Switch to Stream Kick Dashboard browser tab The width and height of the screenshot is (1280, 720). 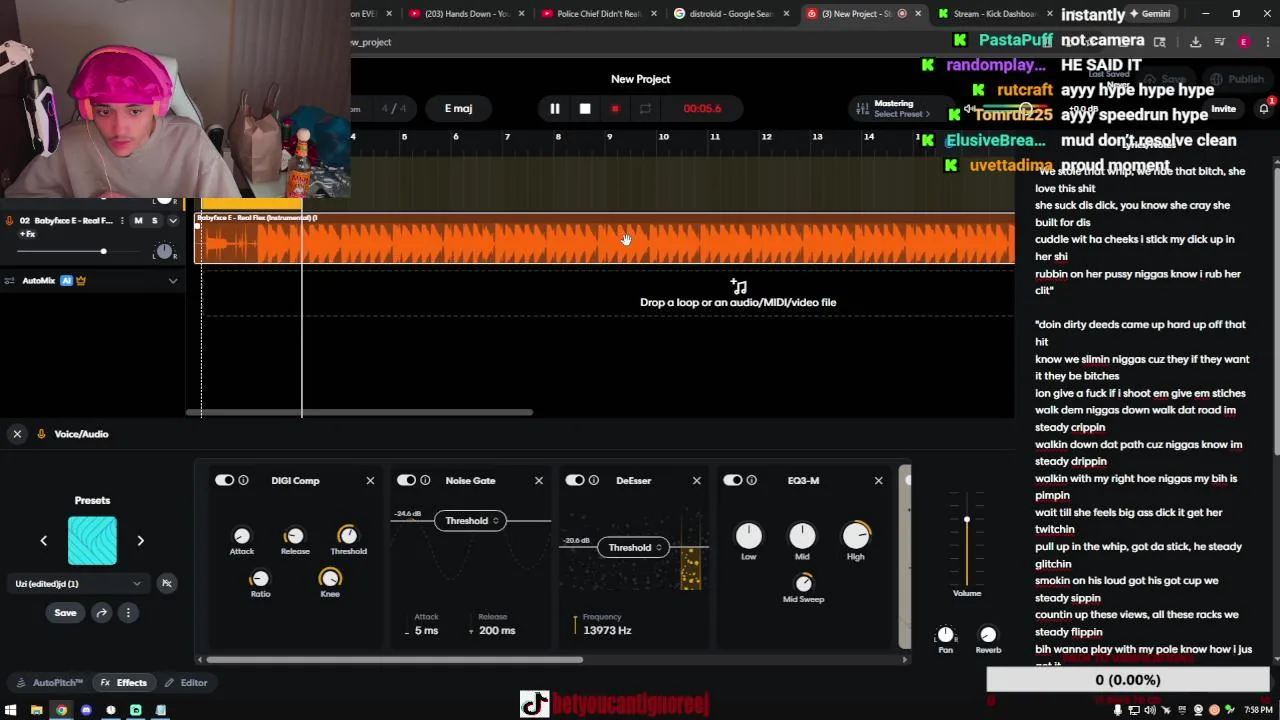994,14
